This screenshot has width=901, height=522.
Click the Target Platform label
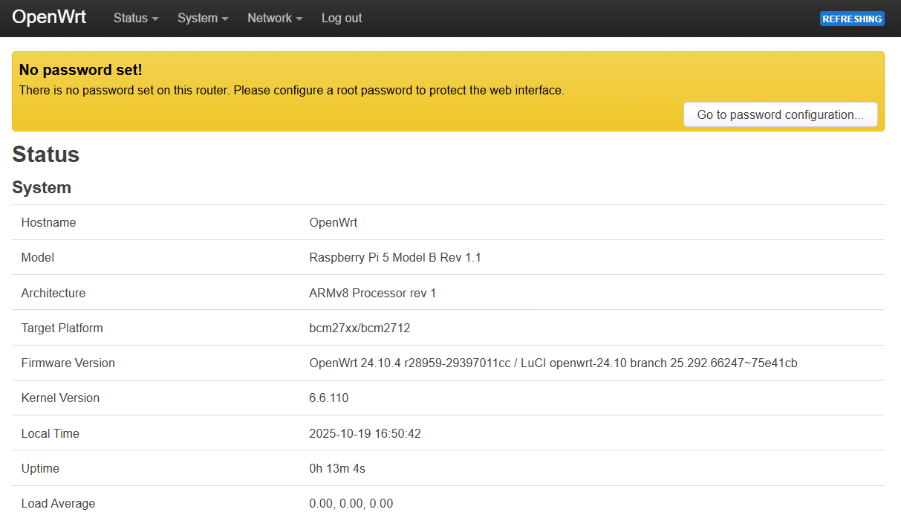tap(62, 328)
